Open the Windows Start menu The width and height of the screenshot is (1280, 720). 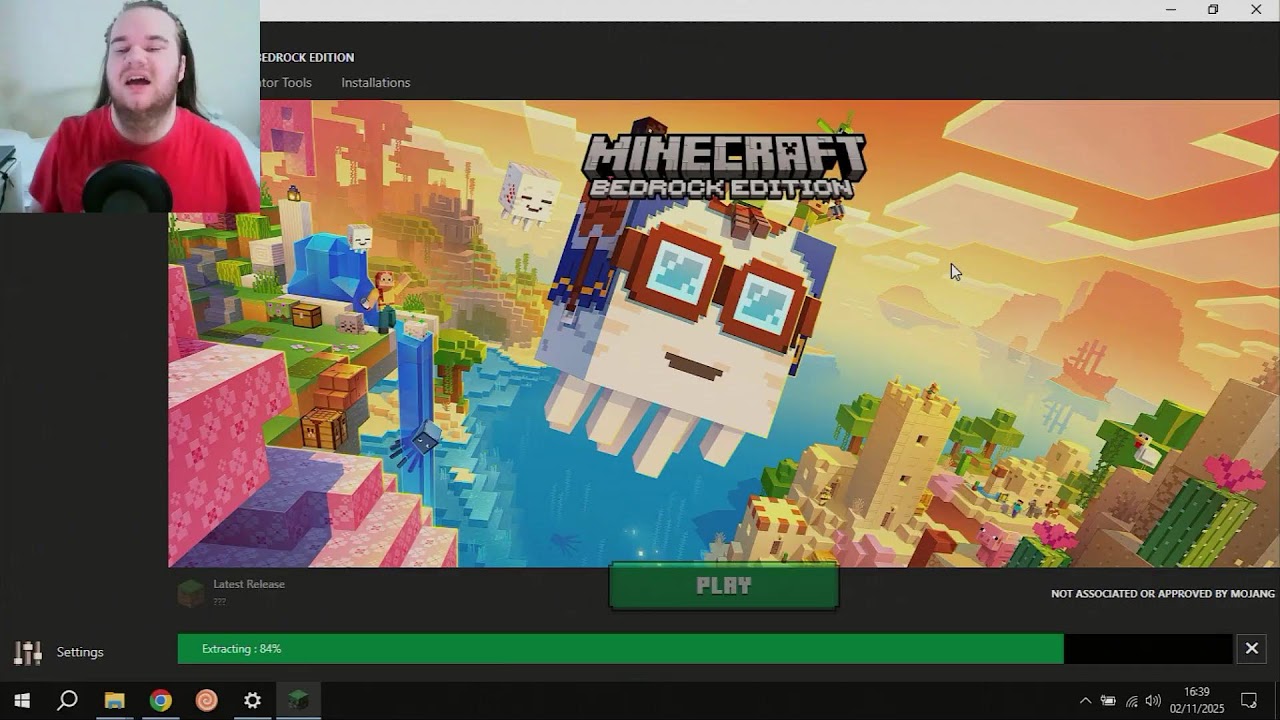22,701
